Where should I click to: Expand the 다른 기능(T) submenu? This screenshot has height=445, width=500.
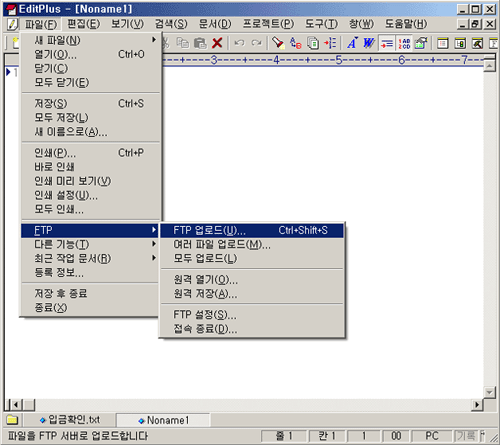[x=91, y=245]
